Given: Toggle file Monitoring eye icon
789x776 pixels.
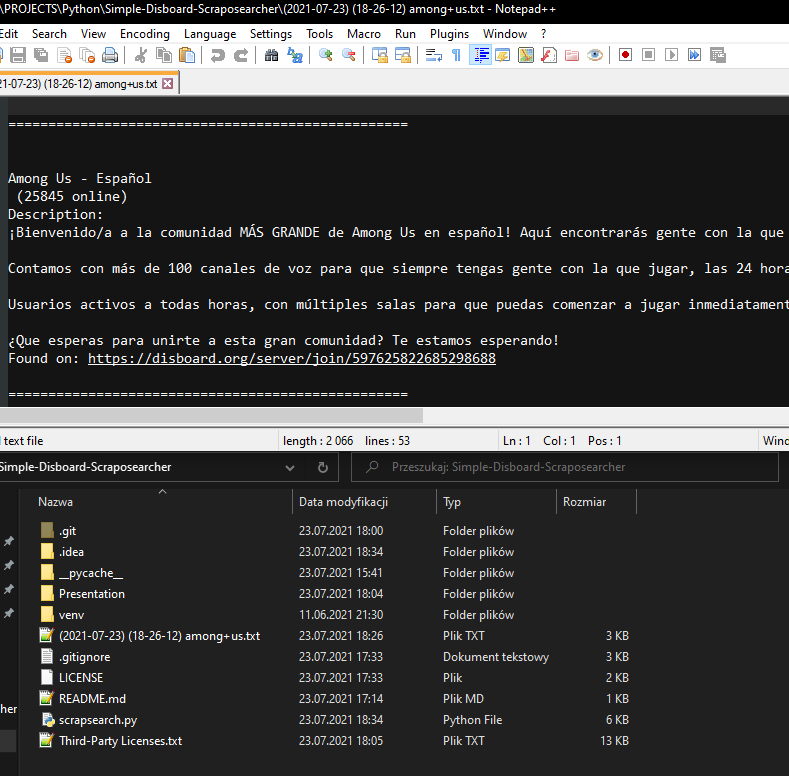Looking at the screenshot, I should click(x=595, y=55).
